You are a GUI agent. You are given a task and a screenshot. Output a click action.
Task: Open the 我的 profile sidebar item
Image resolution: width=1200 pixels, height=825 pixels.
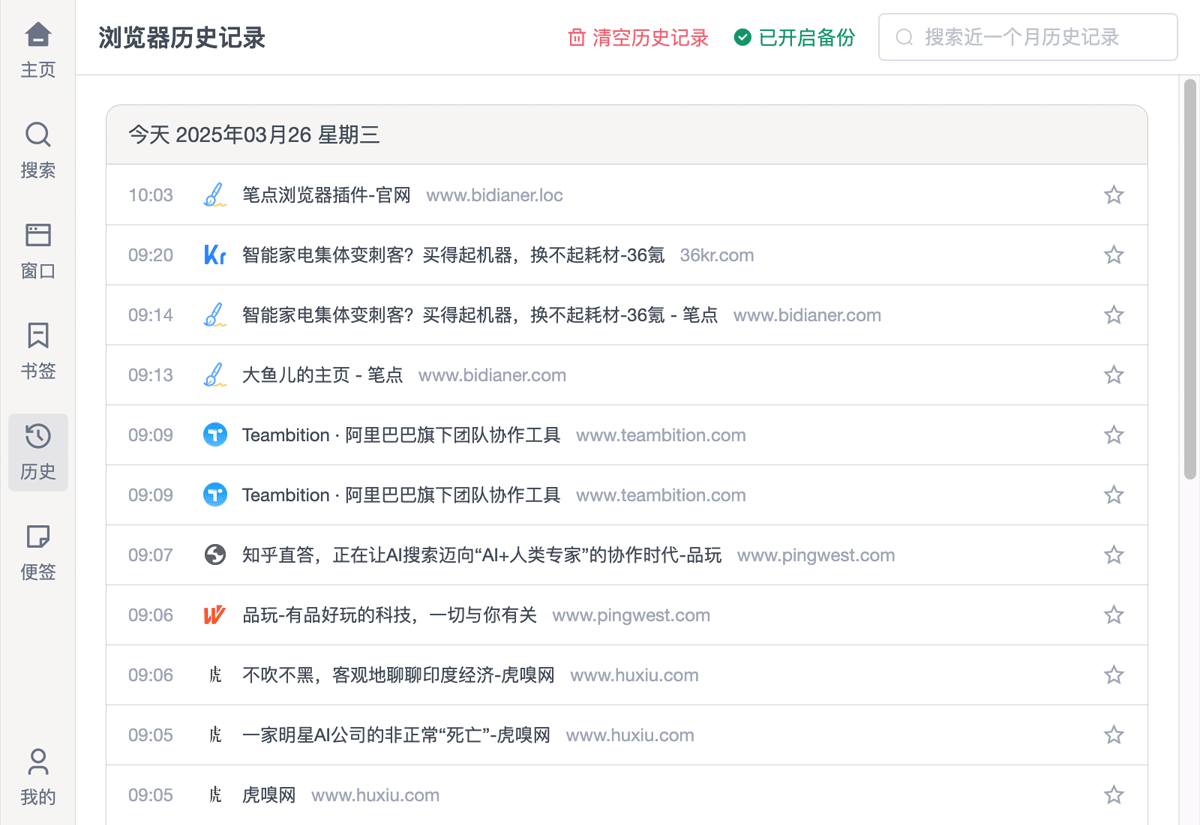click(x=38, y=777)
